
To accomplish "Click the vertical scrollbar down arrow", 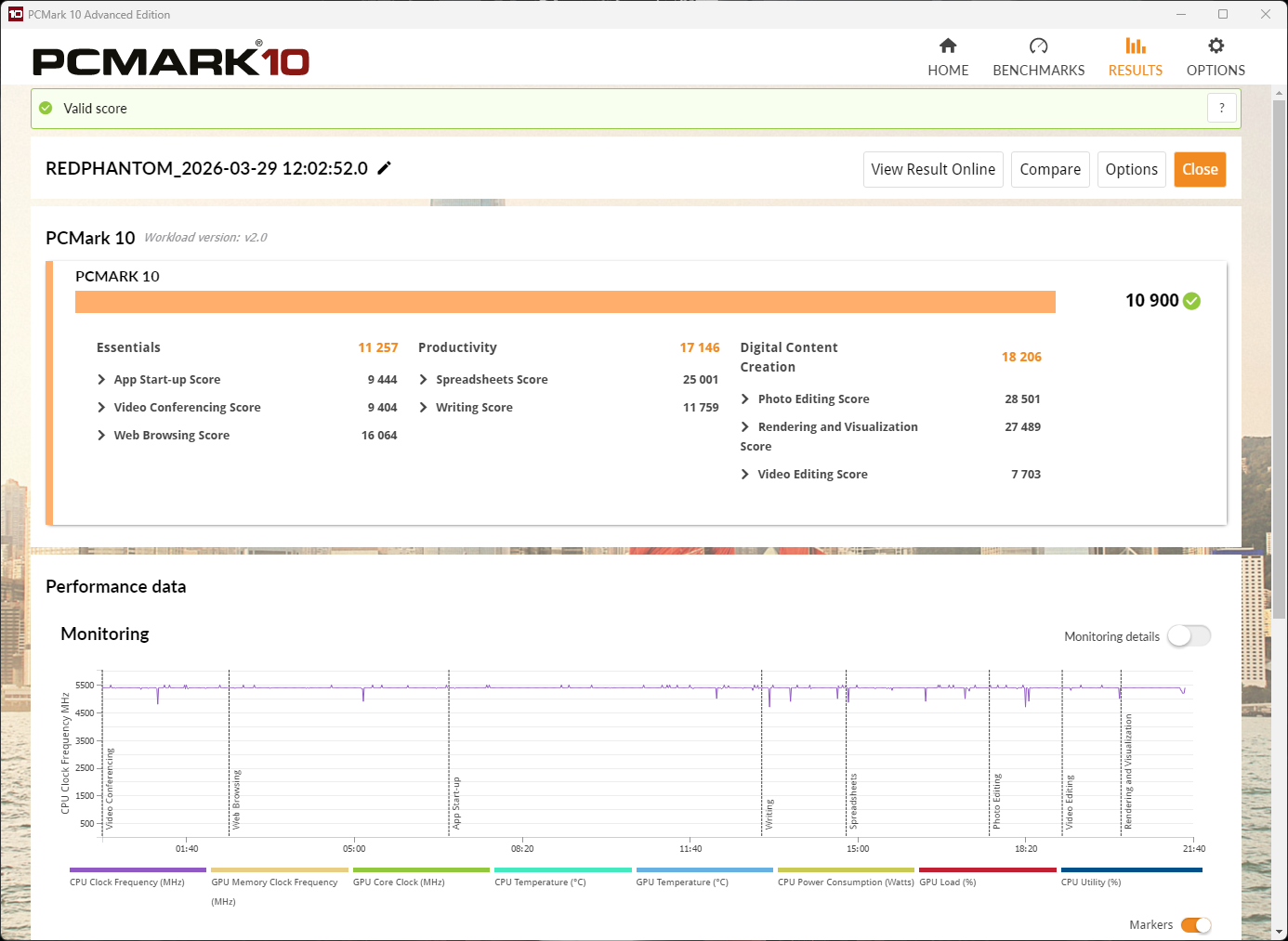I will pos(1280,932).
